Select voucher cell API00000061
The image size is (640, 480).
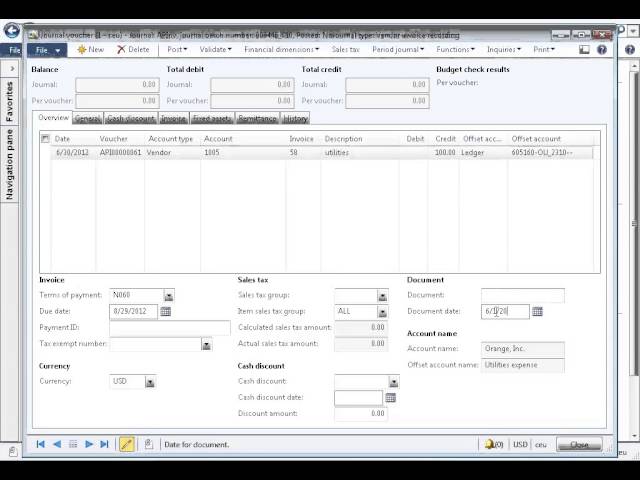[x=120, y=153]
